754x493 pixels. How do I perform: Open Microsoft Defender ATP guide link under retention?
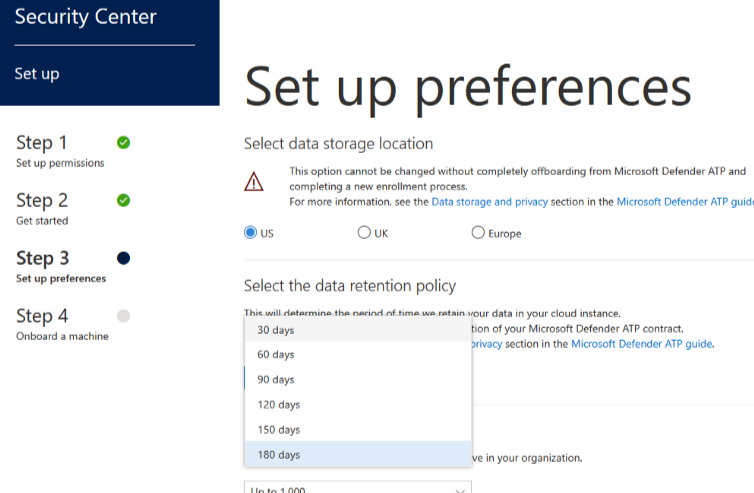641,344
